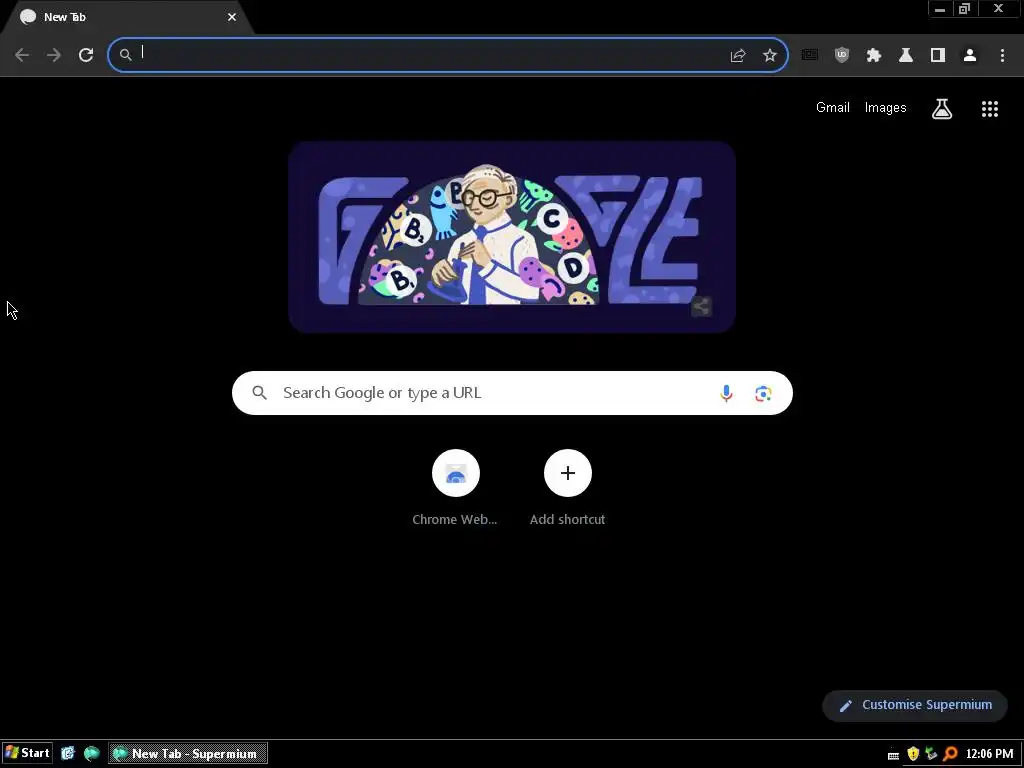1024x768 pixels.
Task: Open the Google apps grid
Action: (990, 108)
